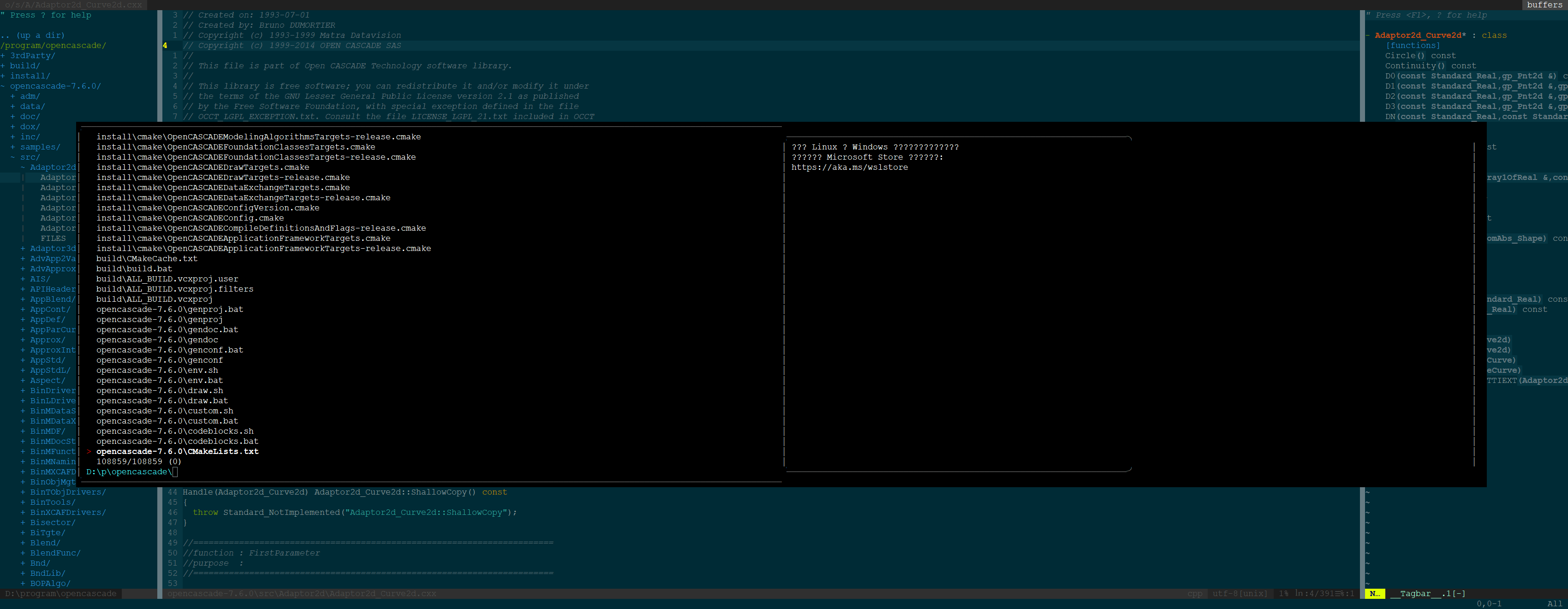Switch to the Adaptor2d_Curve2d.cxx buffer tab
This screenshot has width=1568, height=609.
click(x=73, y=5)
